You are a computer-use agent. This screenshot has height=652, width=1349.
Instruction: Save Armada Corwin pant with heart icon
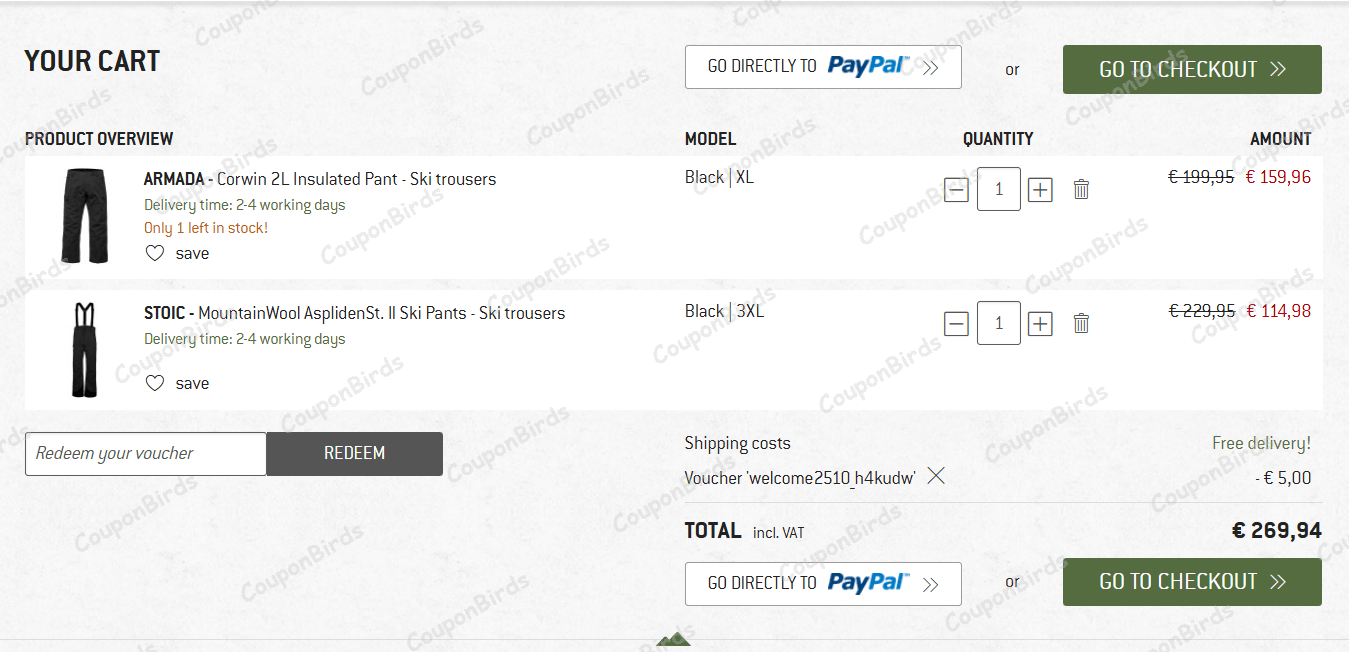pos(155,253)
